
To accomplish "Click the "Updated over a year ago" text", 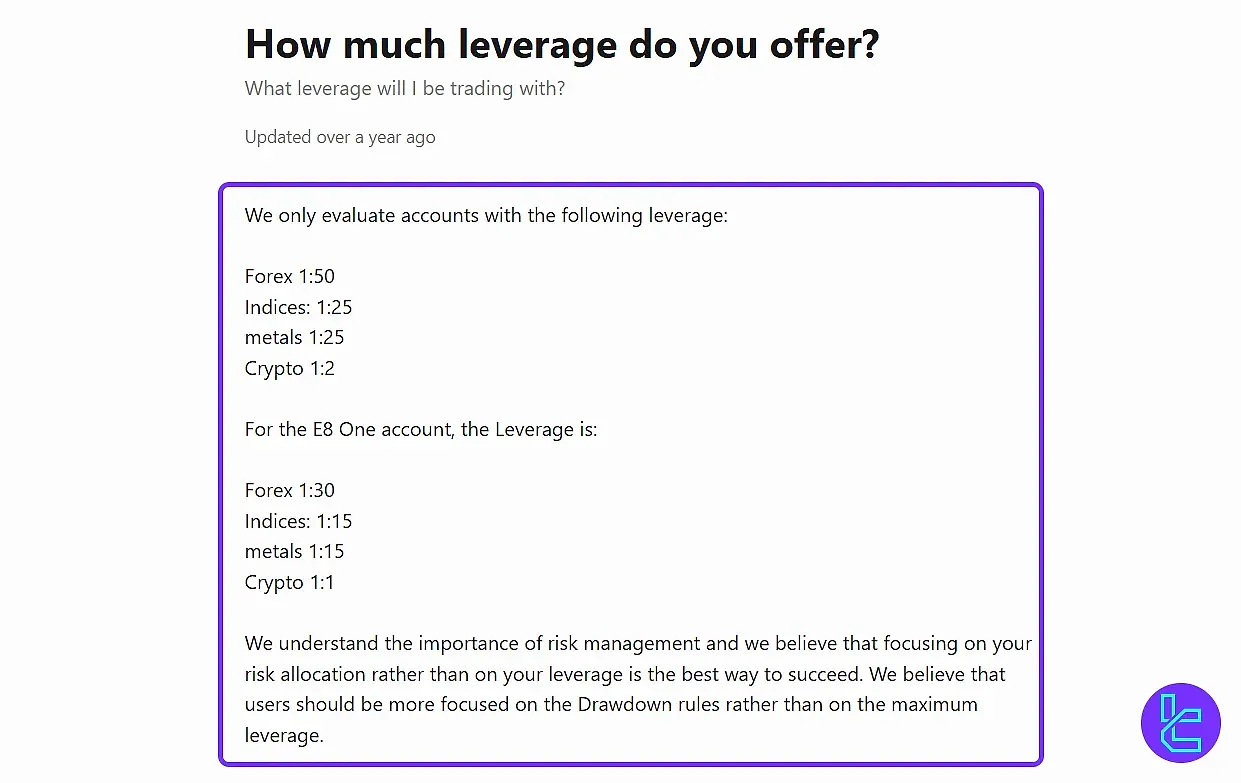I will (339, 137).
